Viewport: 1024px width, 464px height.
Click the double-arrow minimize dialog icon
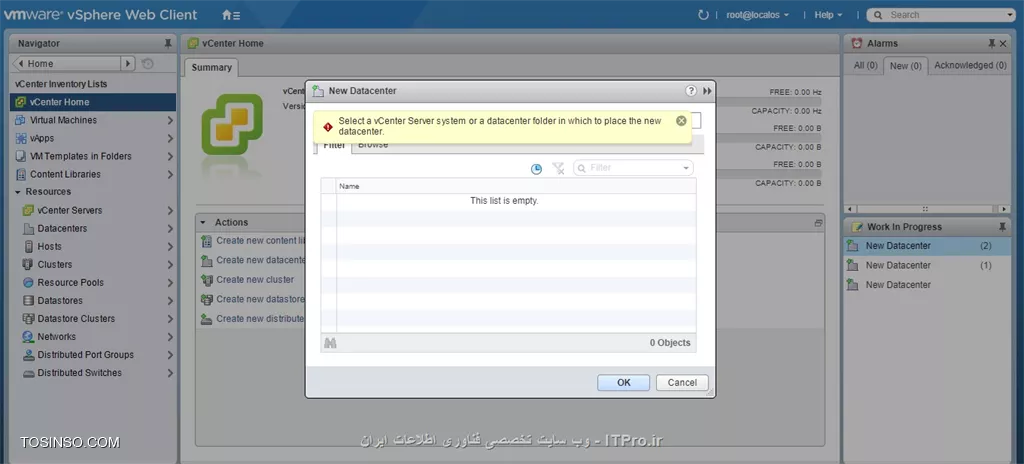pyautogui.click(x=707, y=91)
